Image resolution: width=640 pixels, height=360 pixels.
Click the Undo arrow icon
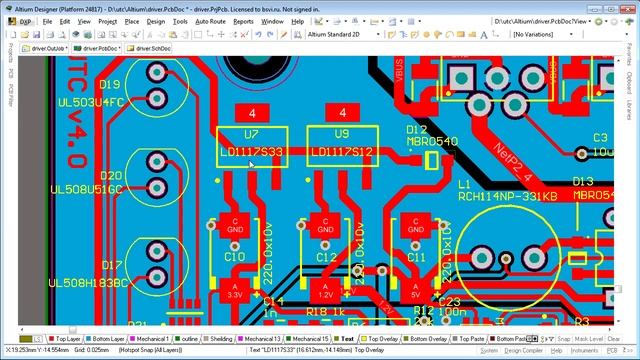pos(258,35)
